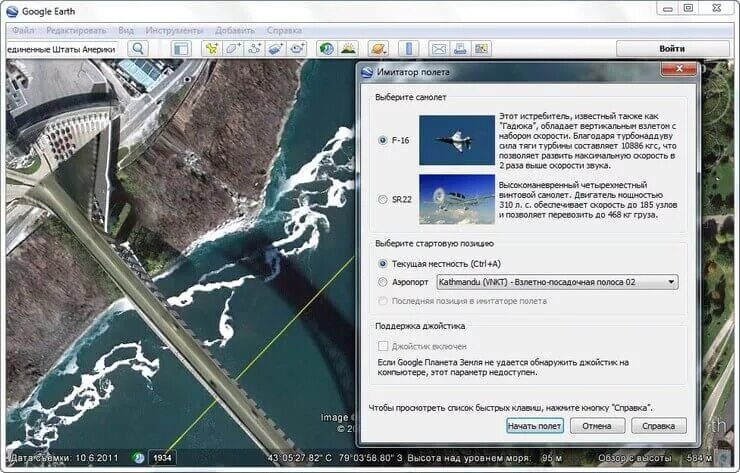740x473 pixels.
Task: Click the record a tour icon
Action: pos(297,49)
